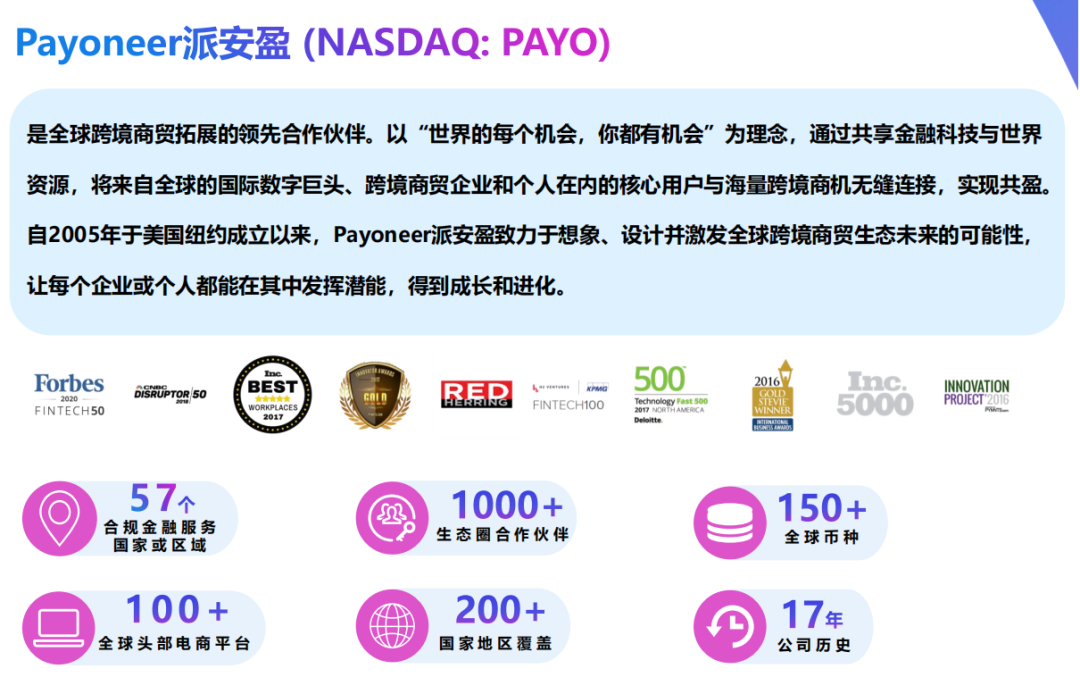Click the '17年' statistic number
The width and height of the screenshot is (1080, 677).
(x=813, y=614)
